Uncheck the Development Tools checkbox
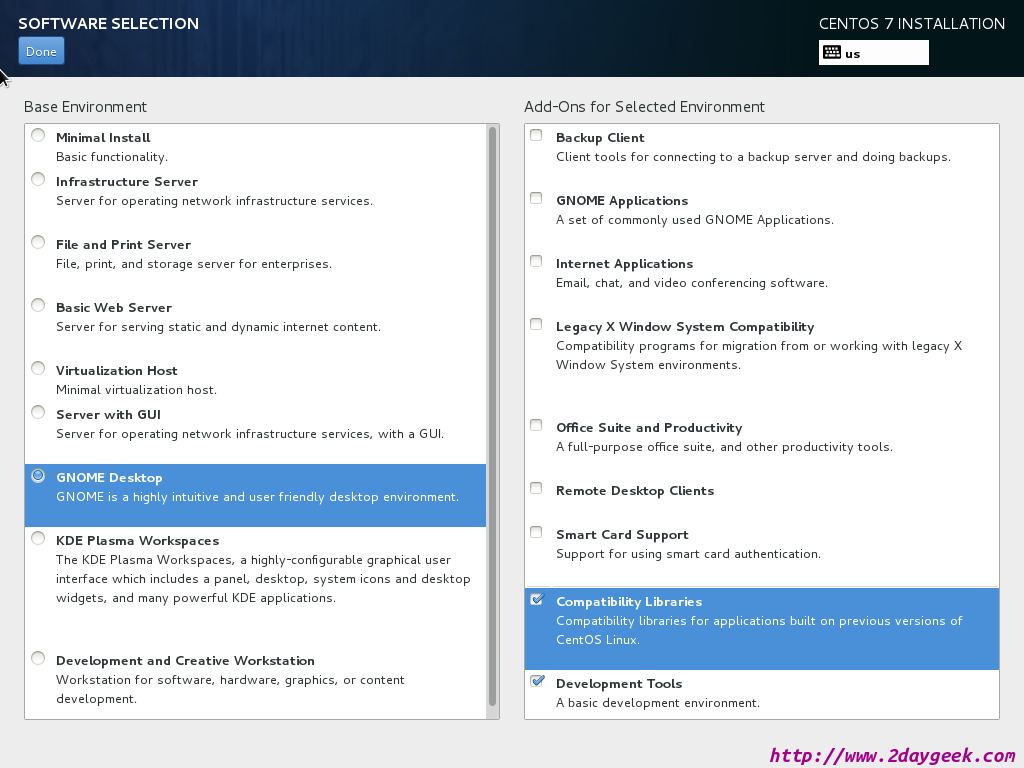The image size is (1024, 768). [x=537, y=681]
